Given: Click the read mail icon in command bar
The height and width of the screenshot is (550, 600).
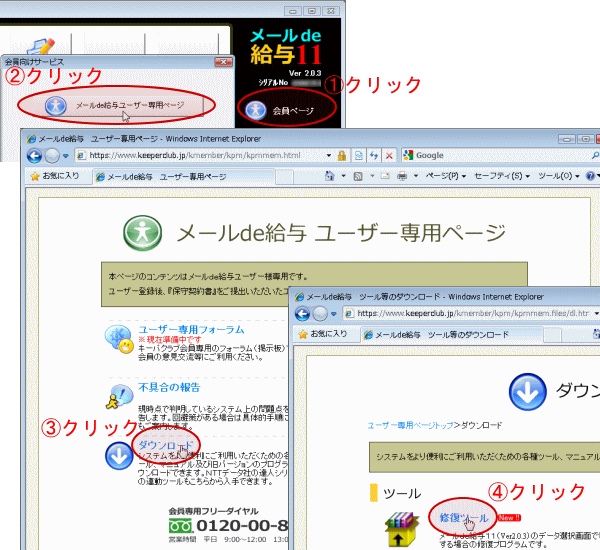Looking at the screenshot, I should tap(385, 176).
